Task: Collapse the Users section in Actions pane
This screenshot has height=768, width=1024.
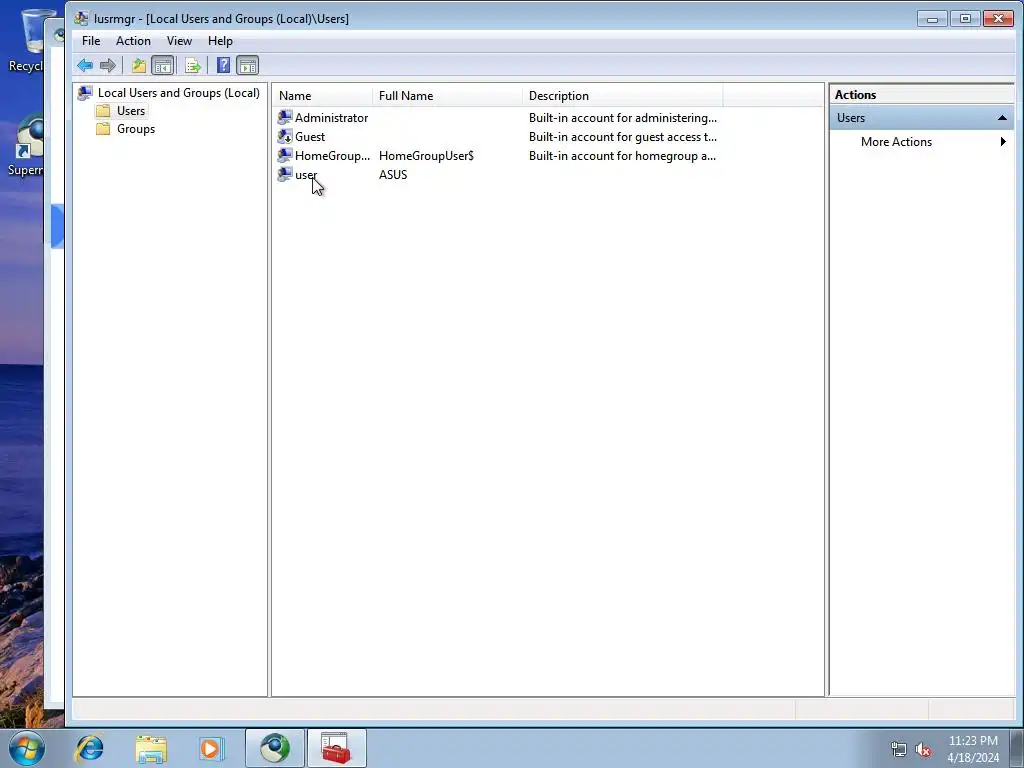Action: (x=1002, y=118)
